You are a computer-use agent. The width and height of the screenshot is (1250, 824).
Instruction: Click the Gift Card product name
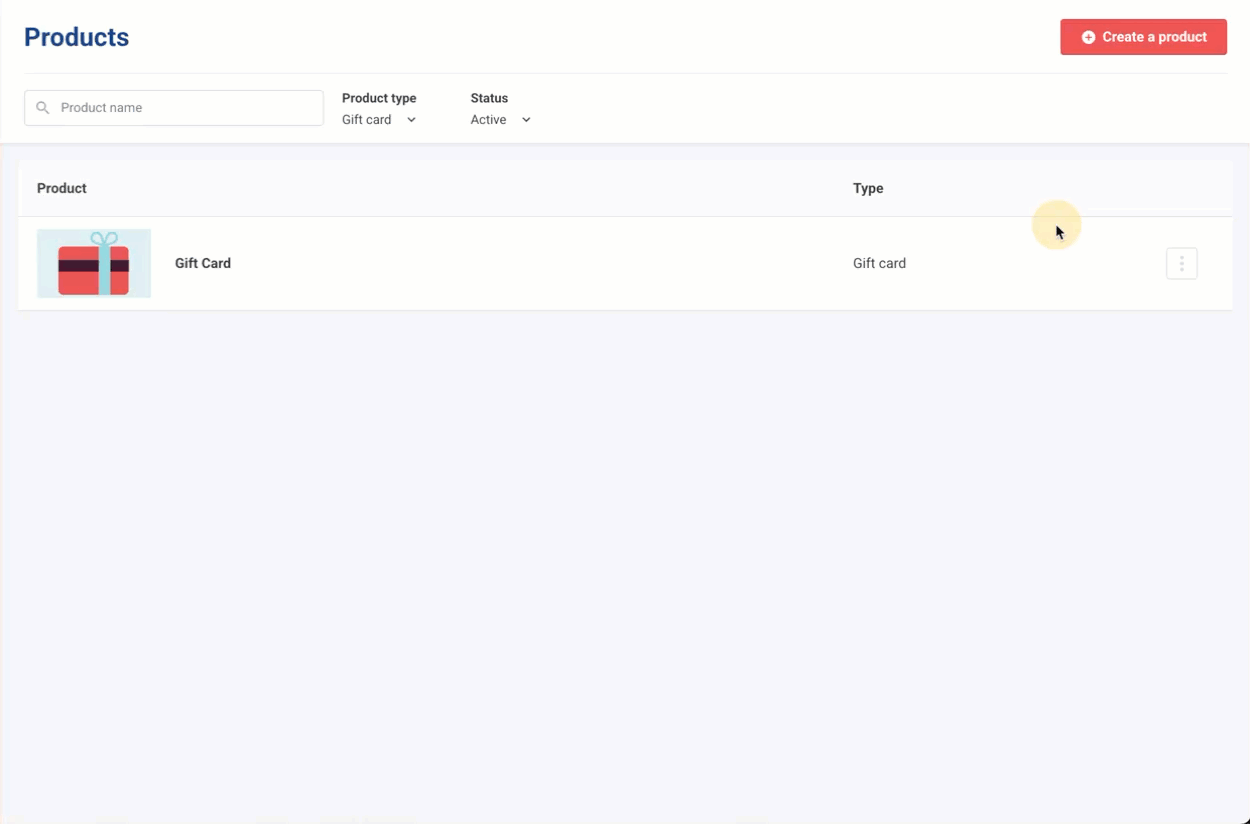203,264
